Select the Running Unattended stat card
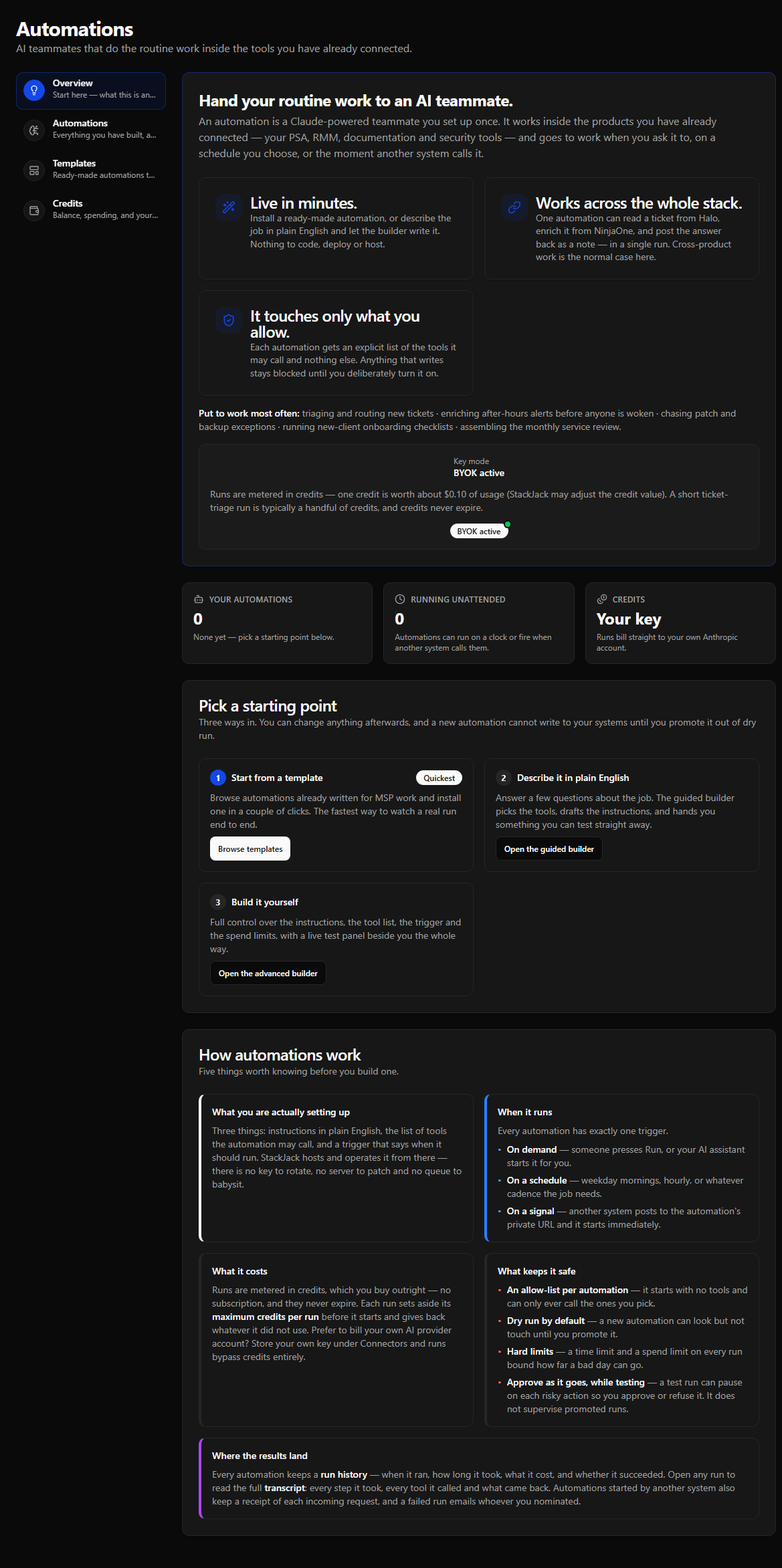The height and width of the screenshot is (1568, 782). (x=479, y=623)
